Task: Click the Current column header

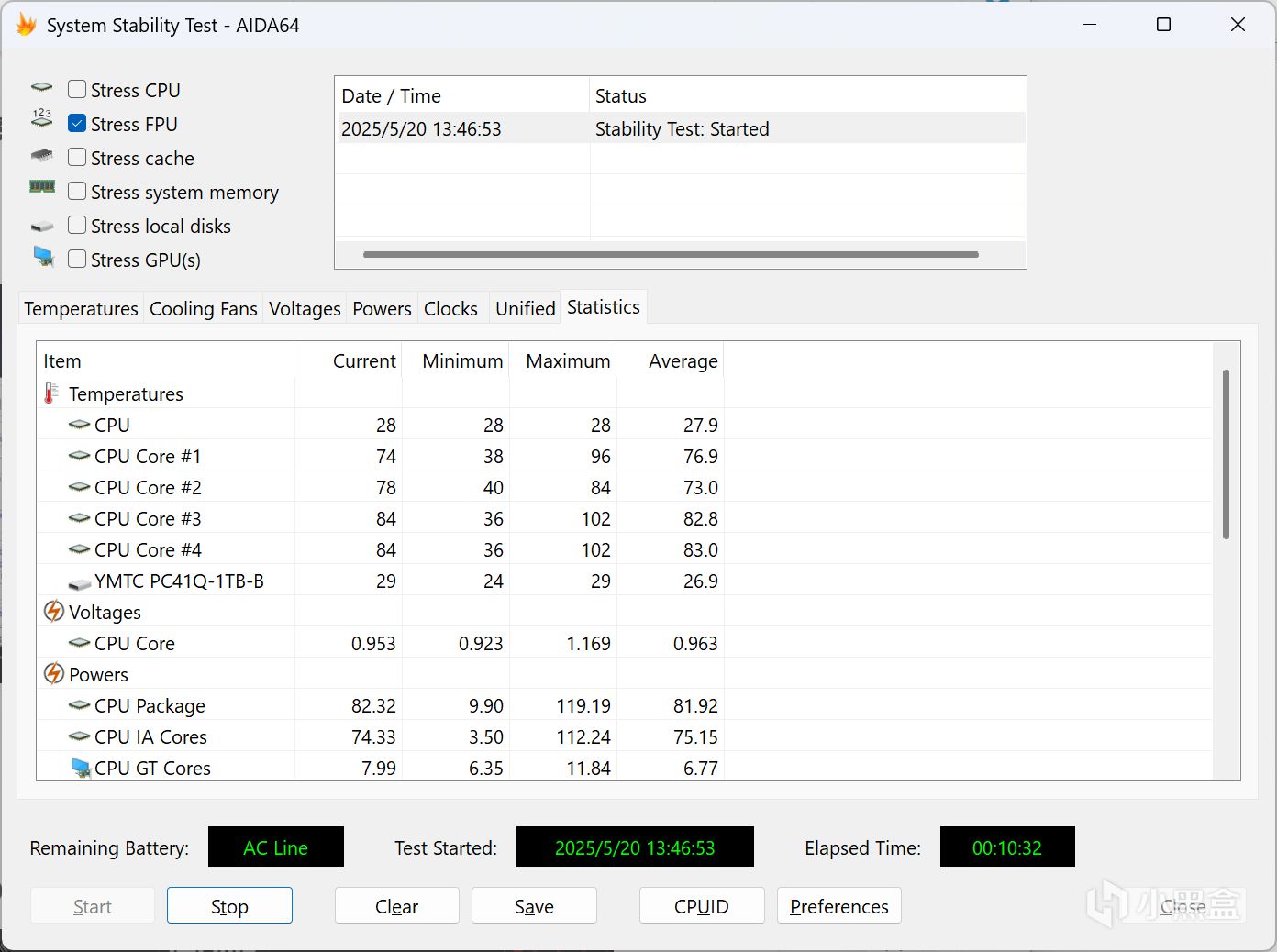Action: pyautogui.click(x=349, y=360)
